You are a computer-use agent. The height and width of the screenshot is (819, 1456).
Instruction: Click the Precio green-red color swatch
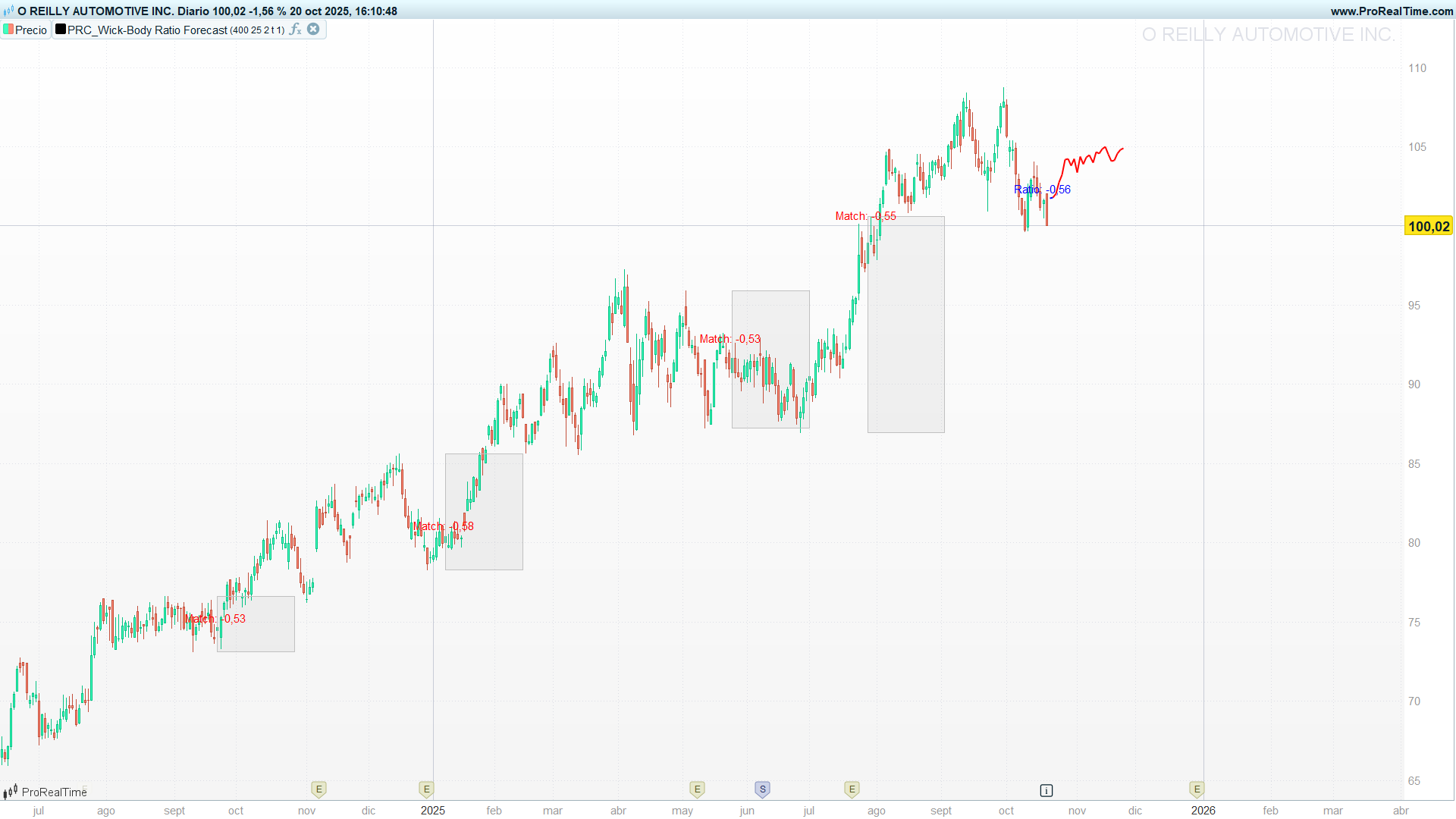click(8, 30)
